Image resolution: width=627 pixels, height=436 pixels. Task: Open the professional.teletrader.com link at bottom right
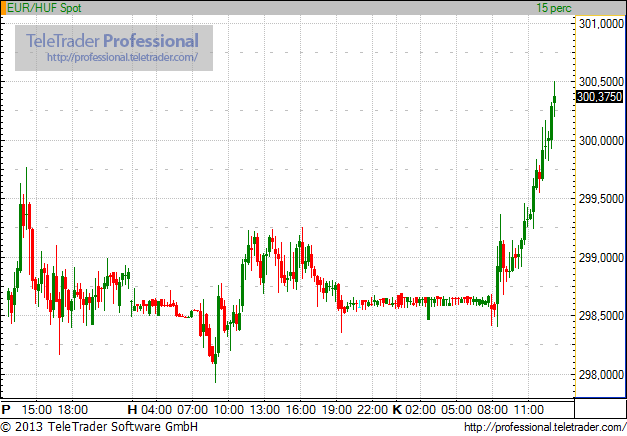(x=545, y=427)
